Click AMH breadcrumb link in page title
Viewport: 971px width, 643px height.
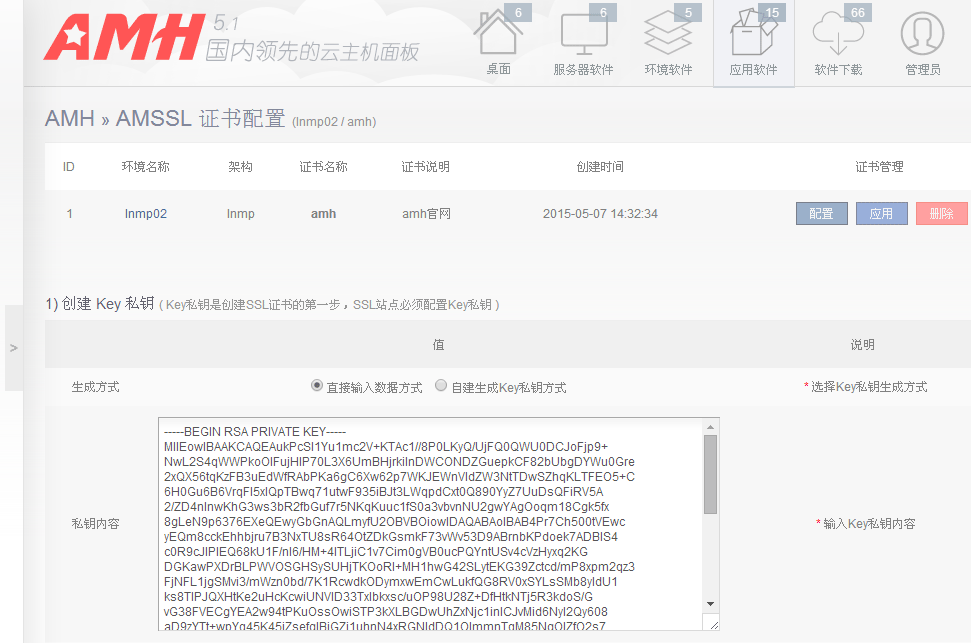[x=69, y=119]
